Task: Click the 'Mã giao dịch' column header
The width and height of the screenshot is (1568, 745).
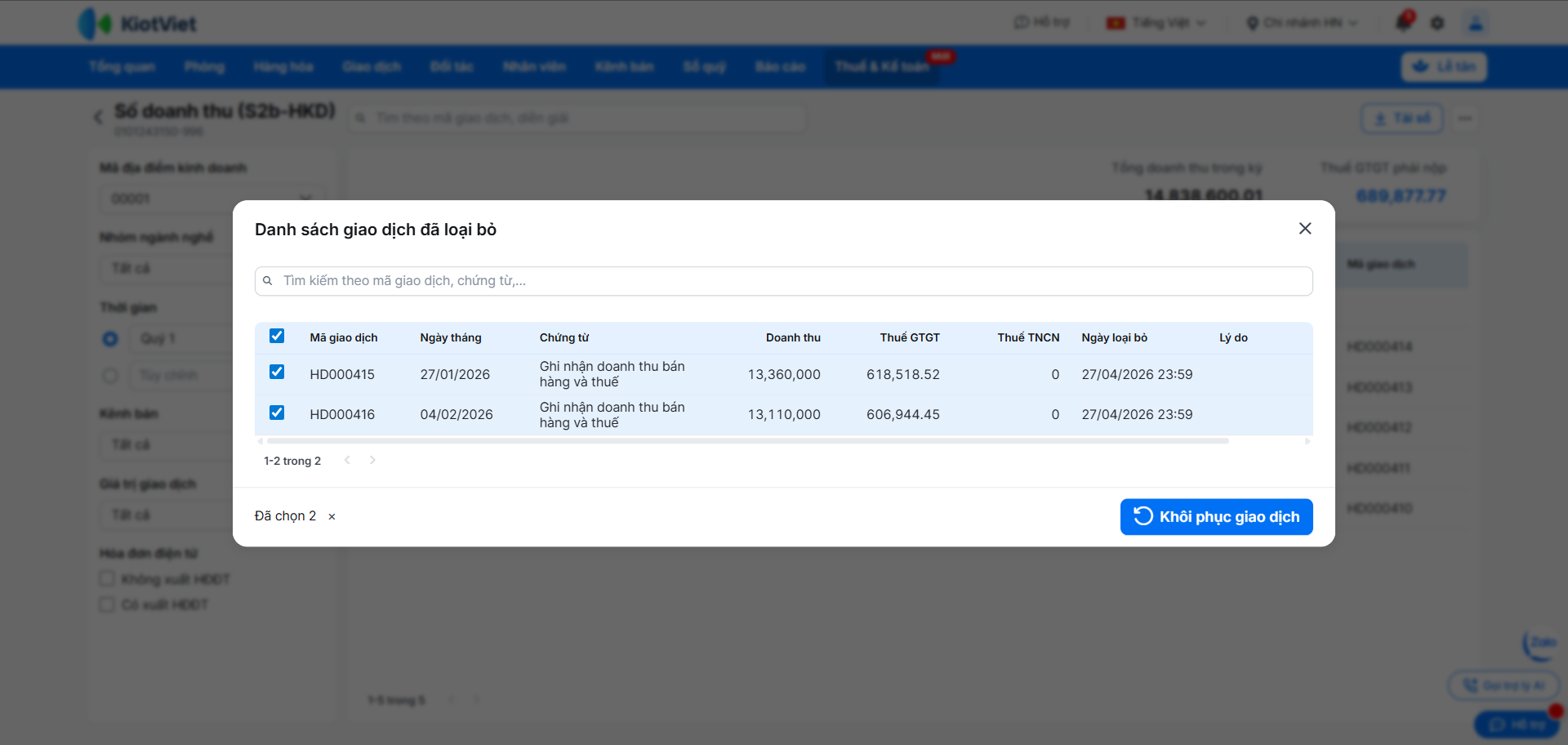Action: [344, 337]
